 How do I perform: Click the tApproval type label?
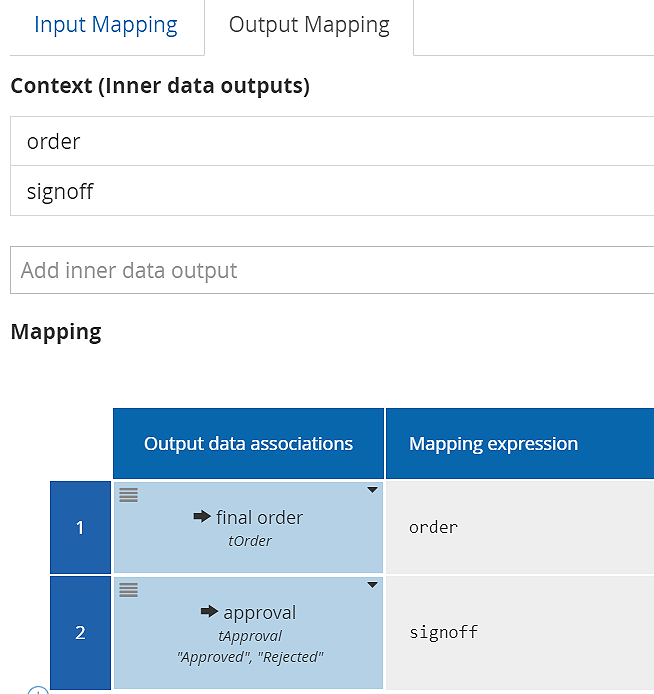pos(249,635)
